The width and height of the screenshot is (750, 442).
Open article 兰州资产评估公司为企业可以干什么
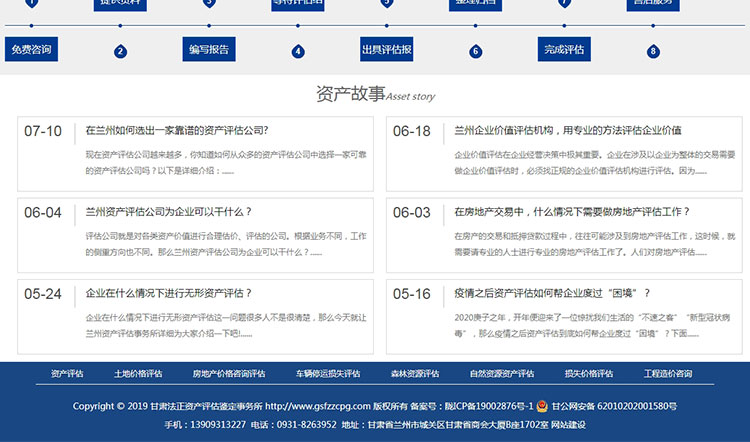pos(168,212)
